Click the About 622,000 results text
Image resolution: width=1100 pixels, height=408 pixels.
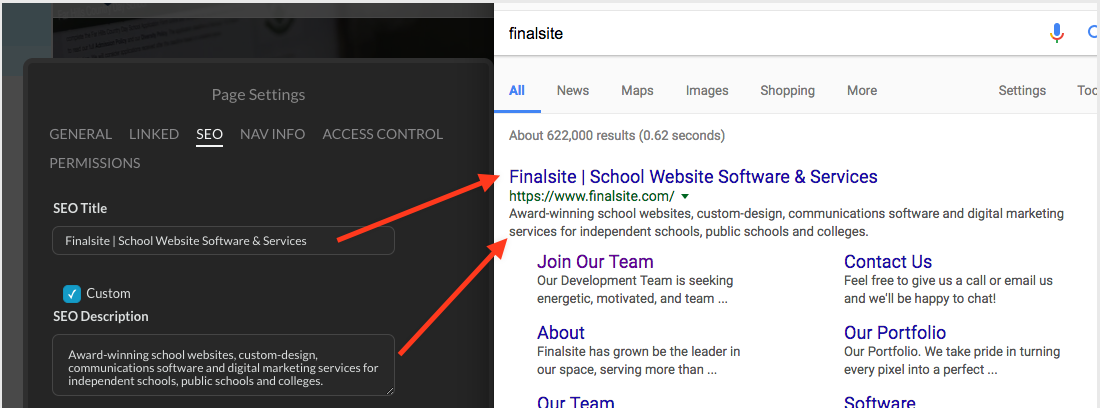pos(617,135)
